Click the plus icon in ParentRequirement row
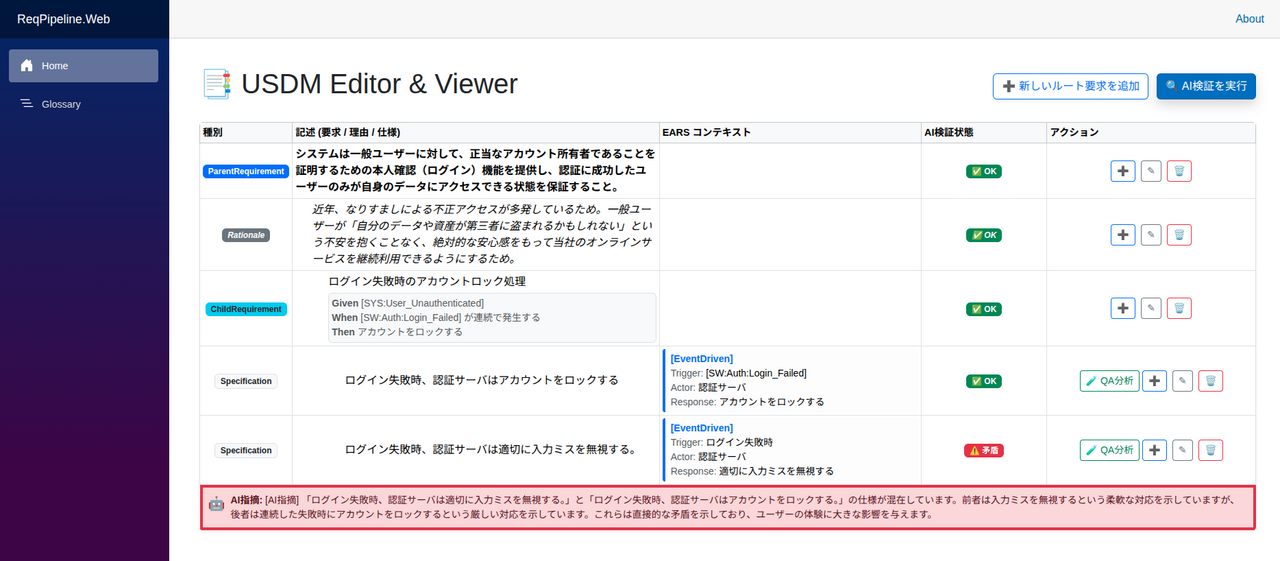 pyautogui.click(x=1123, y=171)
